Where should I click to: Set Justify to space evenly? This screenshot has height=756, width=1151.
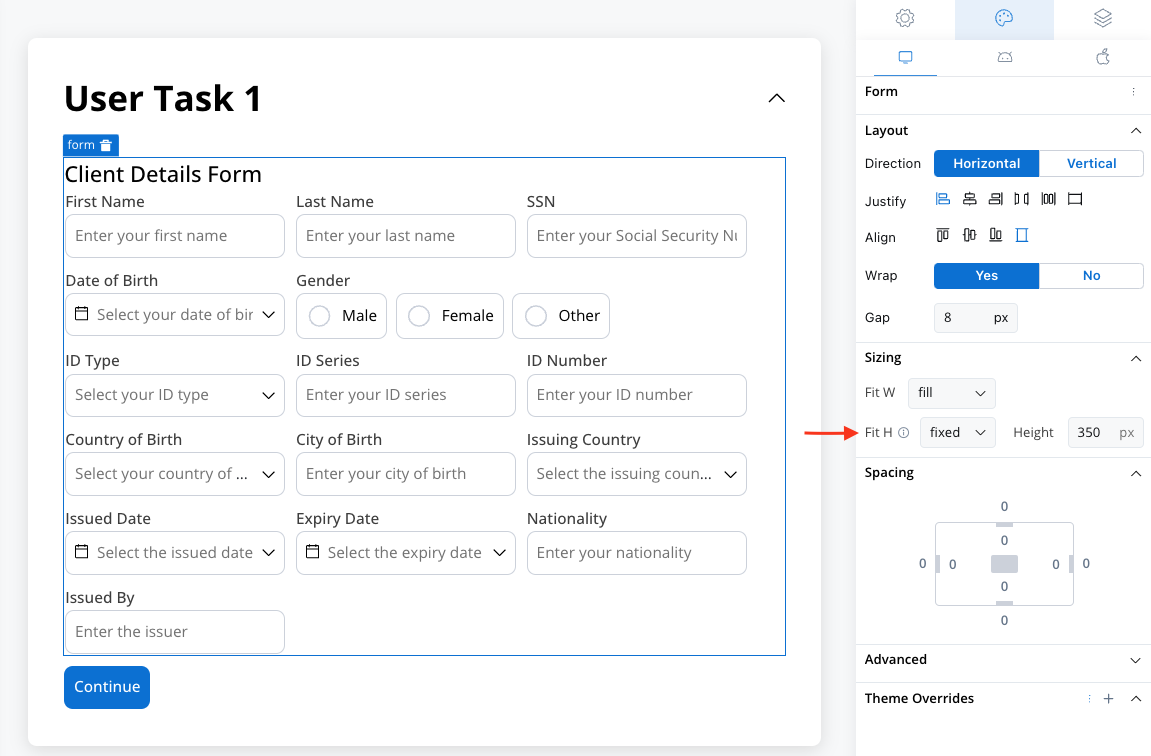coord(1075,199)
